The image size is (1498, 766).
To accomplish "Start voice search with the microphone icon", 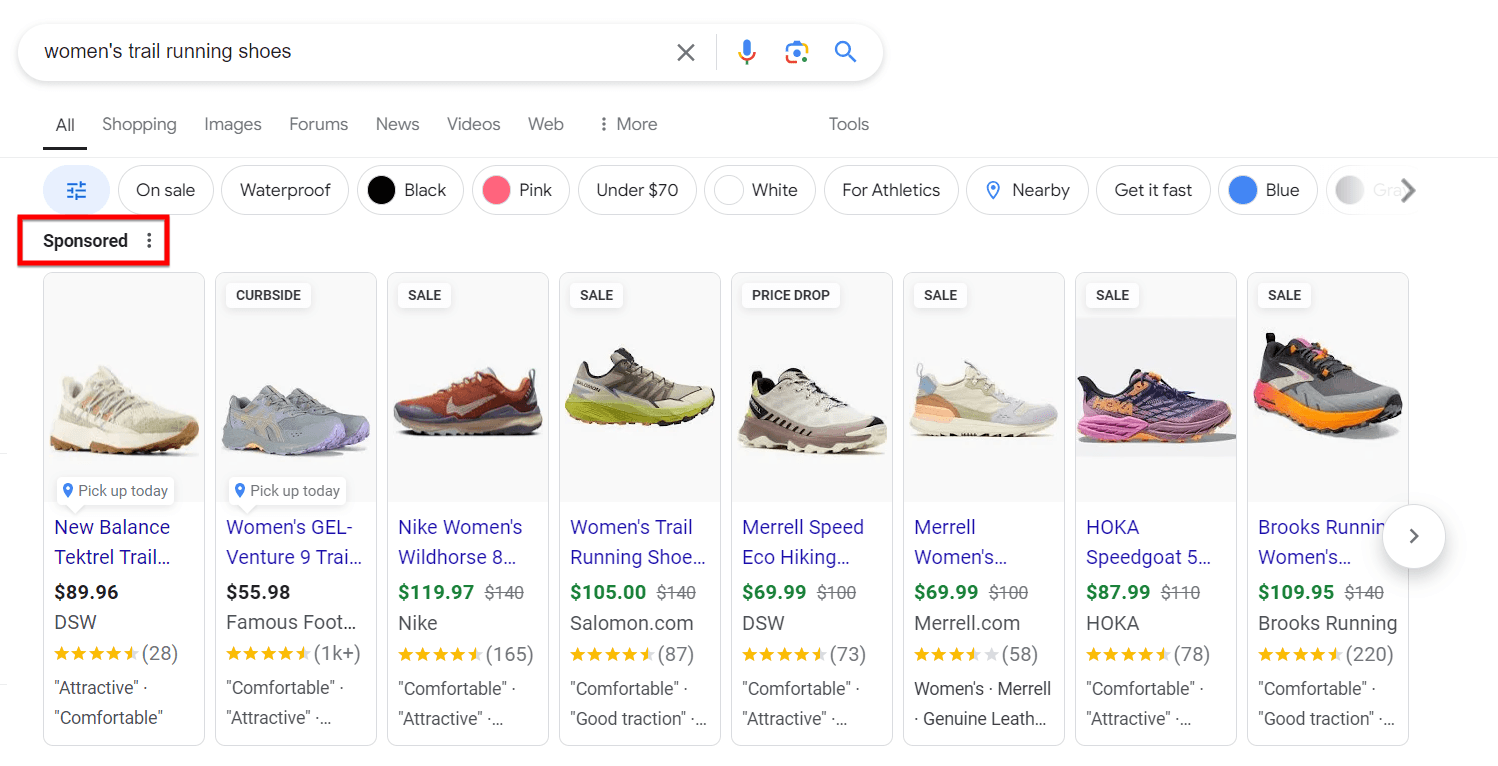I will coord(746,52).
